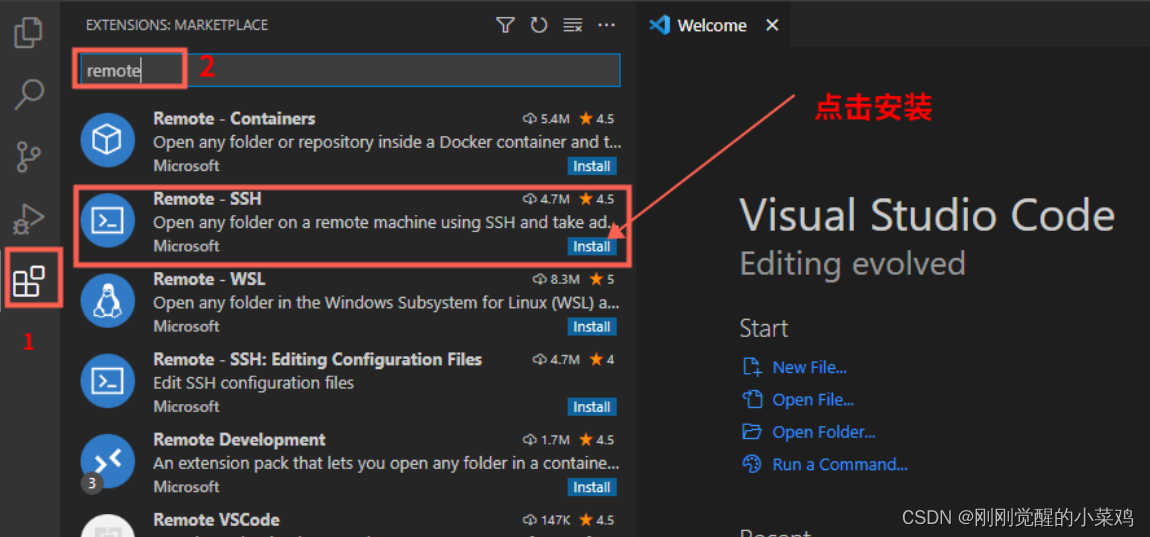Click Remote Development 1.7M download count
This screenshot has width=1150, height=537.
click(x=546, y=439)
